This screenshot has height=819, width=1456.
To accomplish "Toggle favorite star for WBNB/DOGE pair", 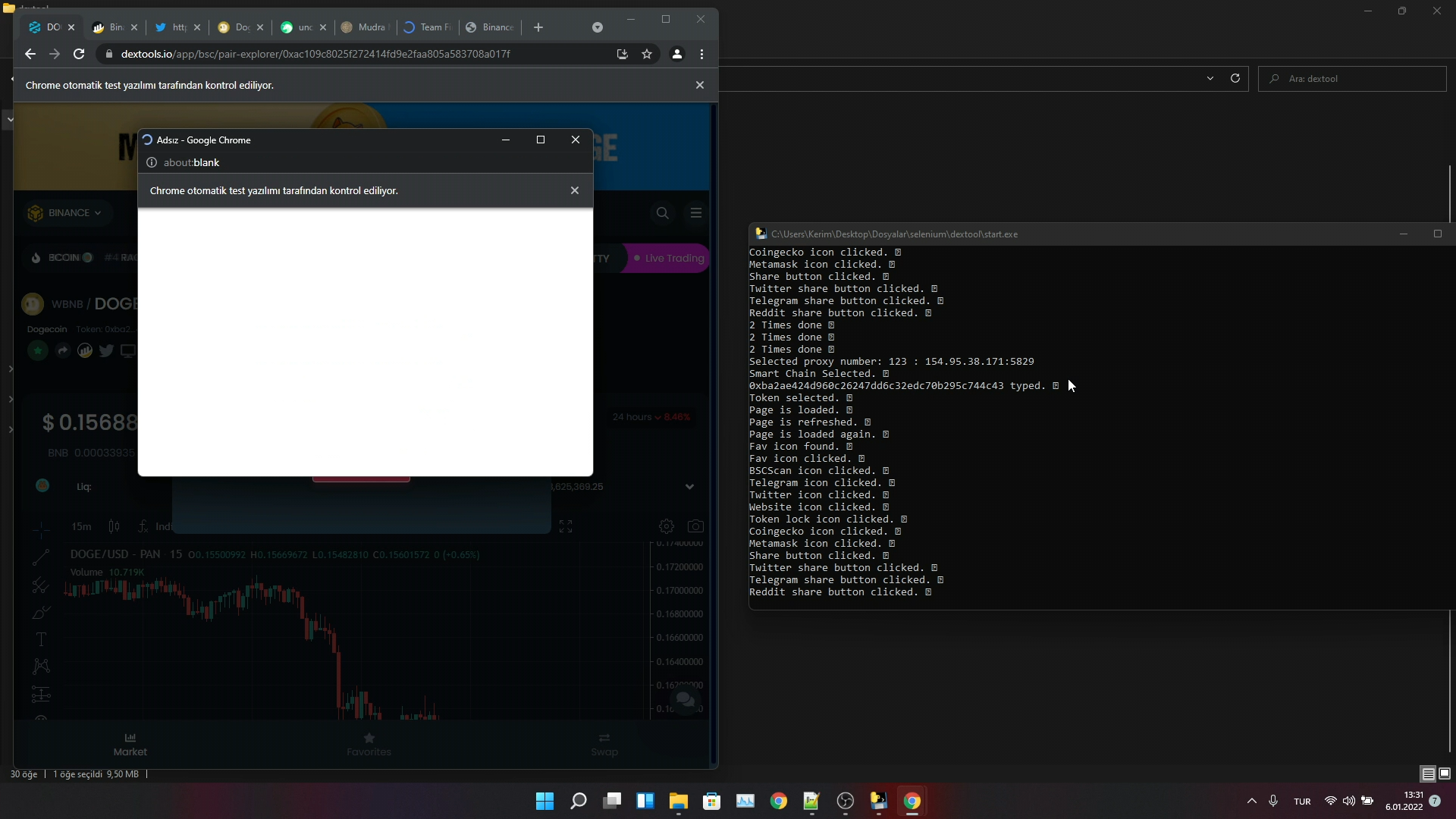I will click(x=37, y=350).
